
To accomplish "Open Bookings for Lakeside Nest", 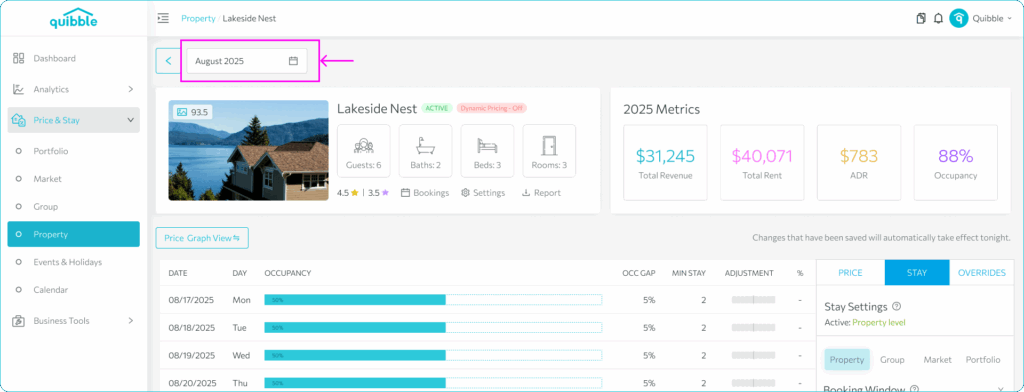I will (424, 193).
